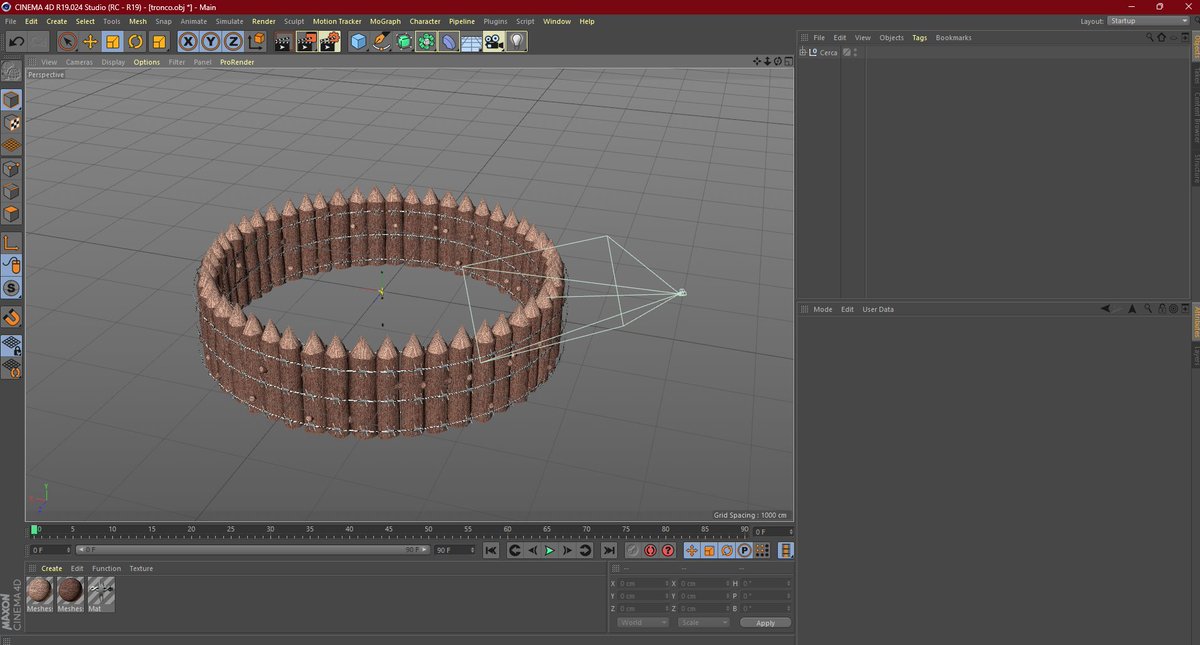Click Make Editable icon in left palette

click(11, 73)
